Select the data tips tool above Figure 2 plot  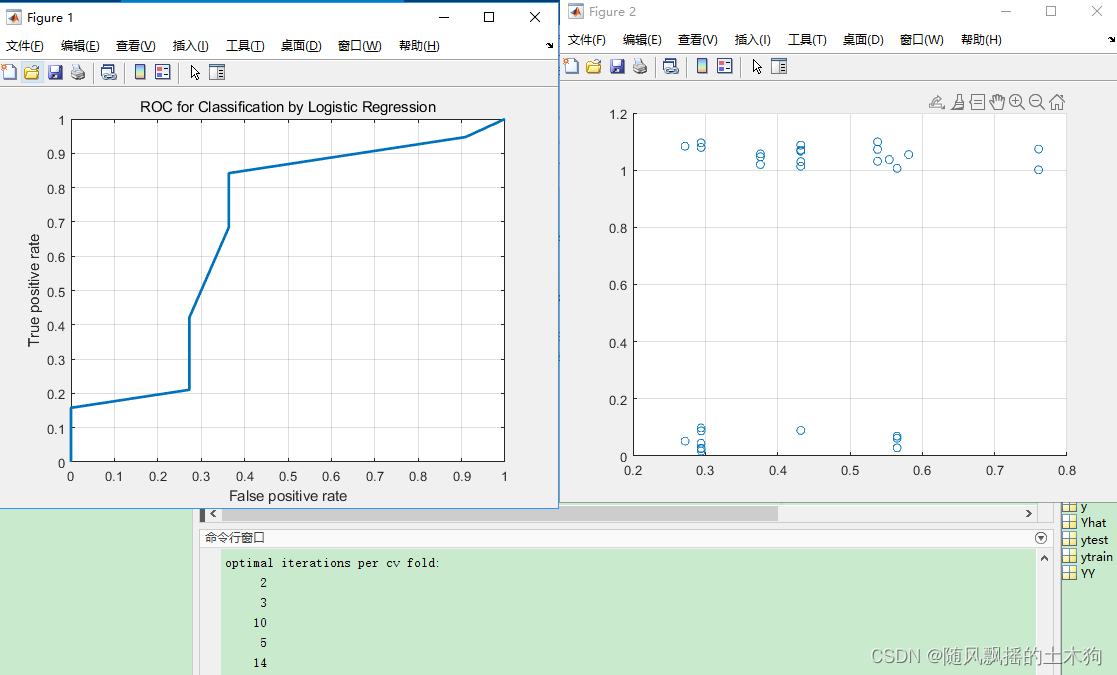[977, 103]
